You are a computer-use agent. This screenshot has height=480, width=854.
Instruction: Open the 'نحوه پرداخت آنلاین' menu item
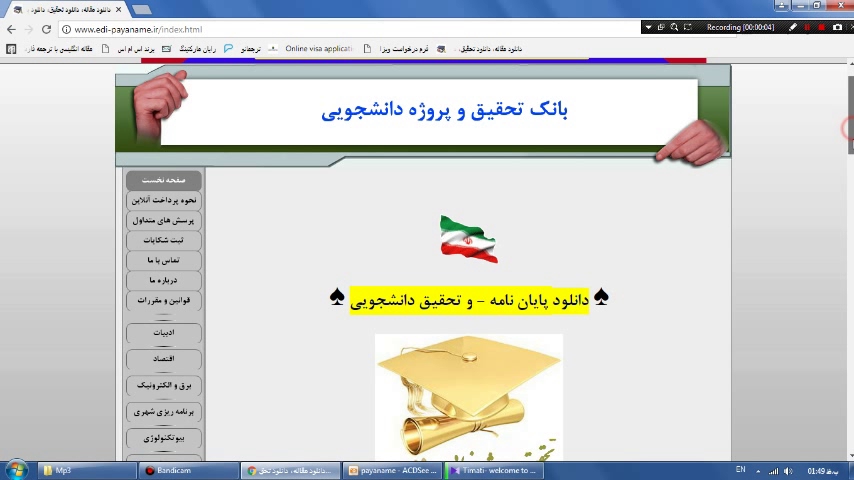tap(164, 200)
